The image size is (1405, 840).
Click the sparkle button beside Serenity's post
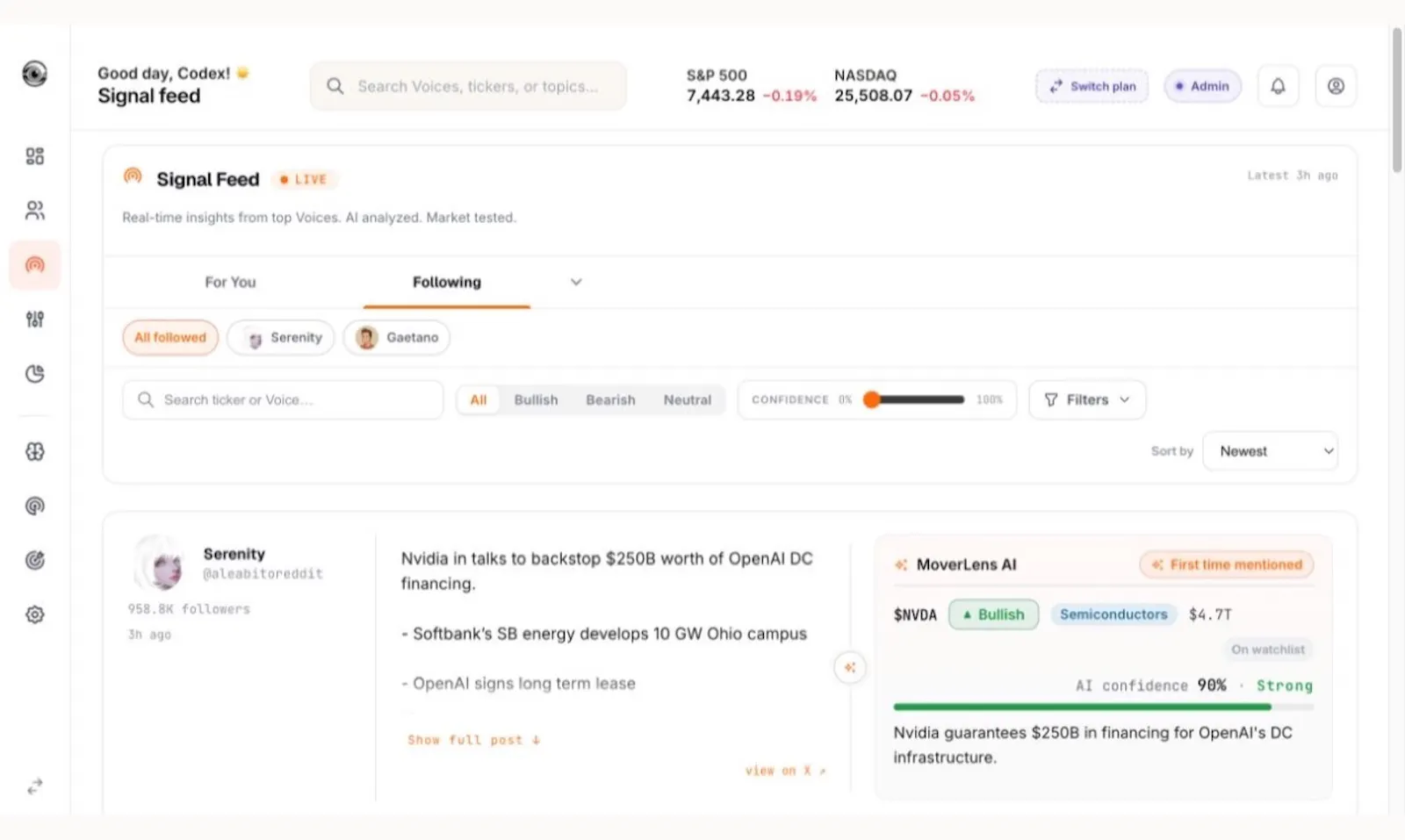849,668
